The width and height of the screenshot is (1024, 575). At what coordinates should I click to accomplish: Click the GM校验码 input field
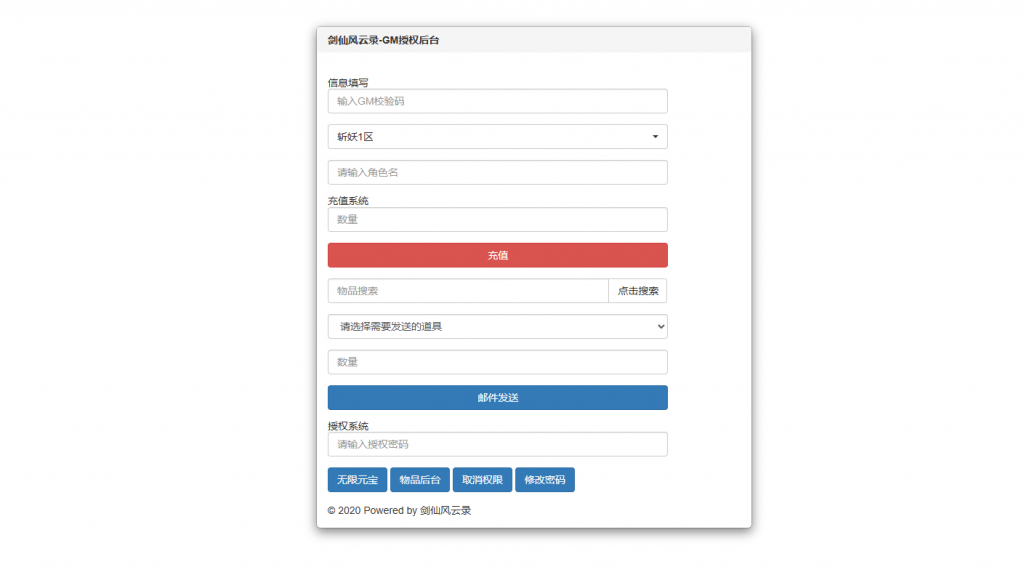click(497, 101)
